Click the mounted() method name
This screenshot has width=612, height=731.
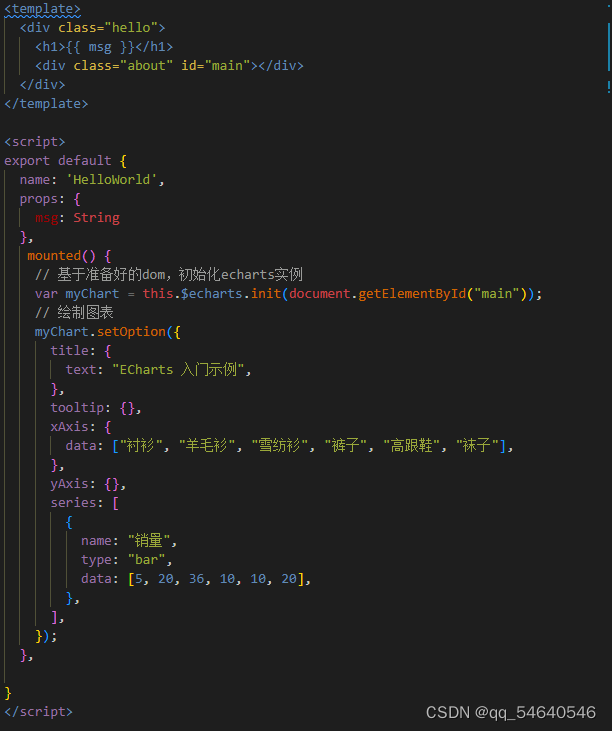point(54,255)
